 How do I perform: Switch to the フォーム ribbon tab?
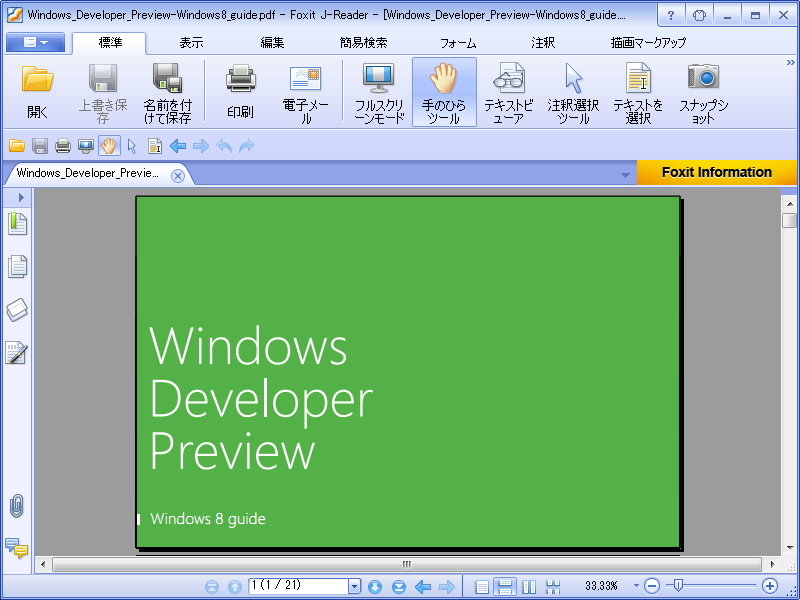458,43
